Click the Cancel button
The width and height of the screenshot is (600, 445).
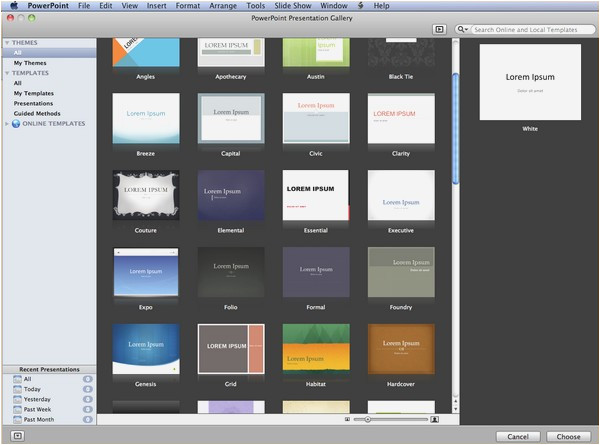coord(518,436)
